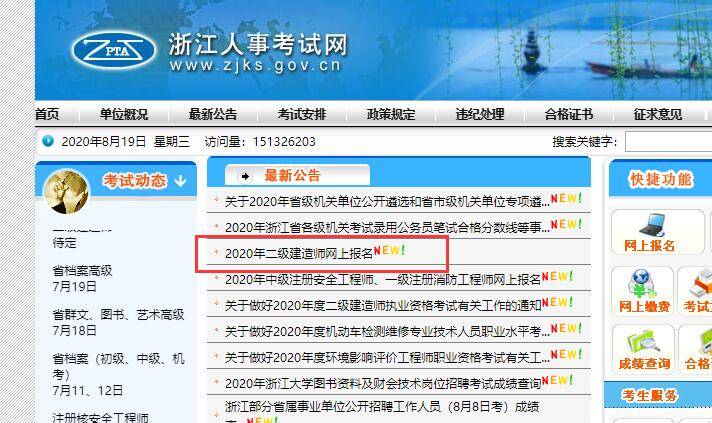Click the arrow icon beside 最新公告 tab
The image size is (712, 423).
pyautogui.click(x=245, y=176)
